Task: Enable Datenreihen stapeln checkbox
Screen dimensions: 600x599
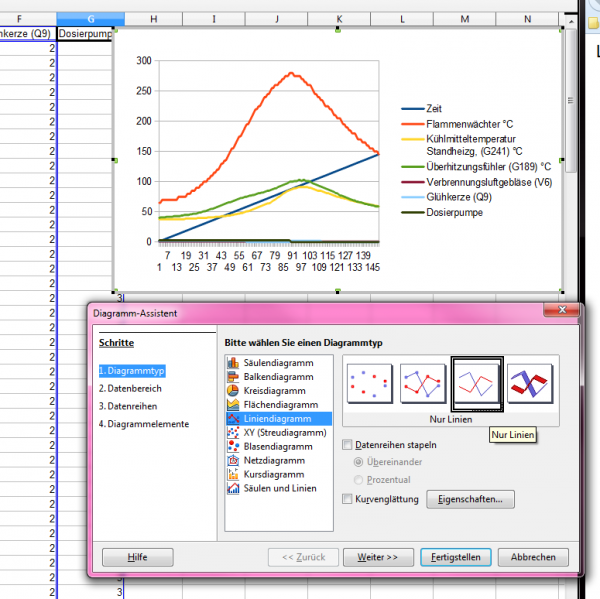Action: point(347,445)
